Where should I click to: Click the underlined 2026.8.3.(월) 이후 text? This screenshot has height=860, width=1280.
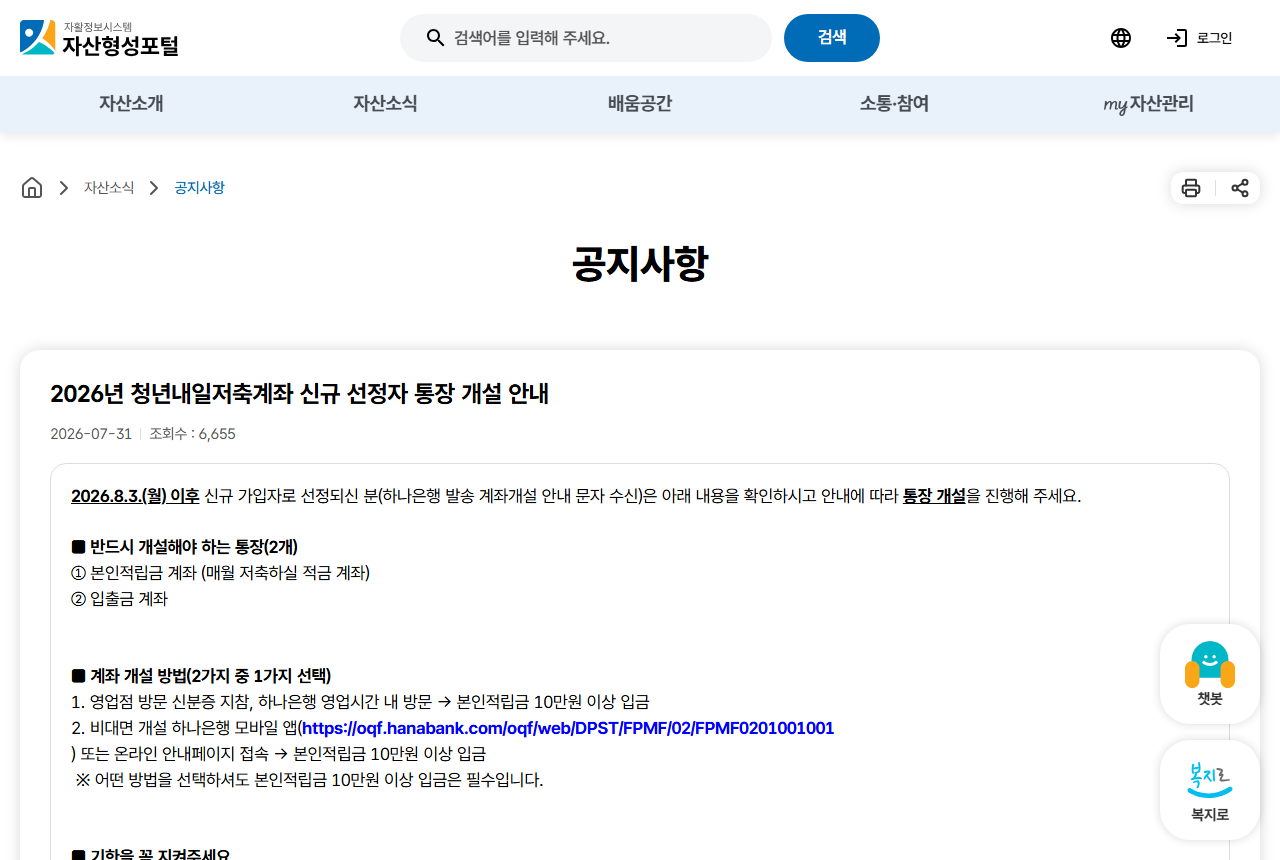point(135,496)
